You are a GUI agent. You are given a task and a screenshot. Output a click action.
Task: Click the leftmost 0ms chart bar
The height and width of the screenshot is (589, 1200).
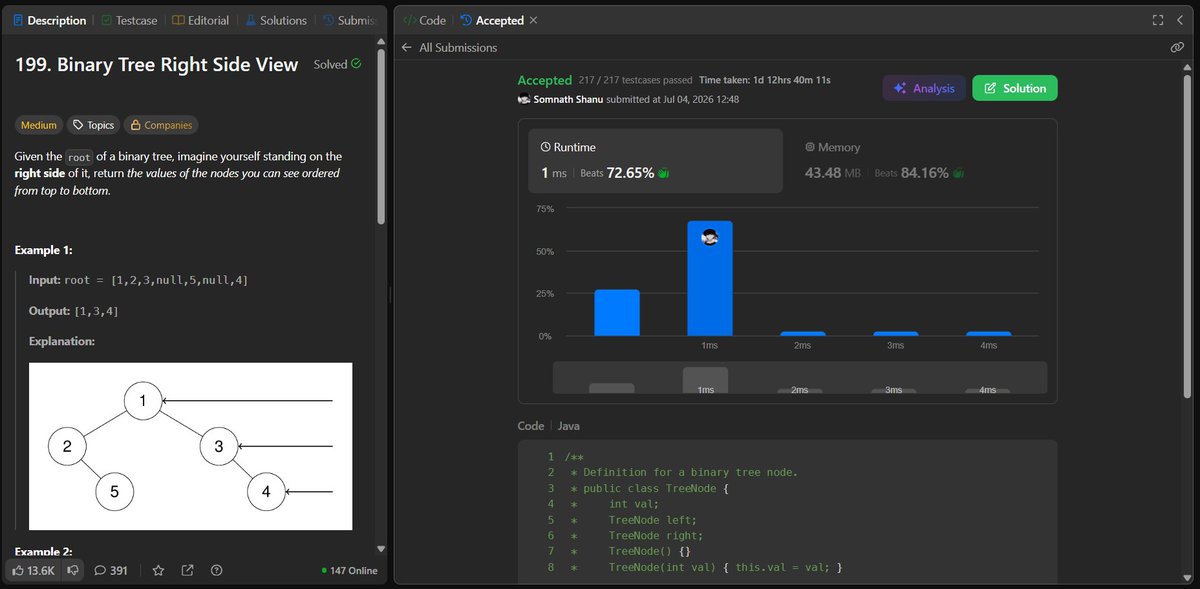(617, 313)
